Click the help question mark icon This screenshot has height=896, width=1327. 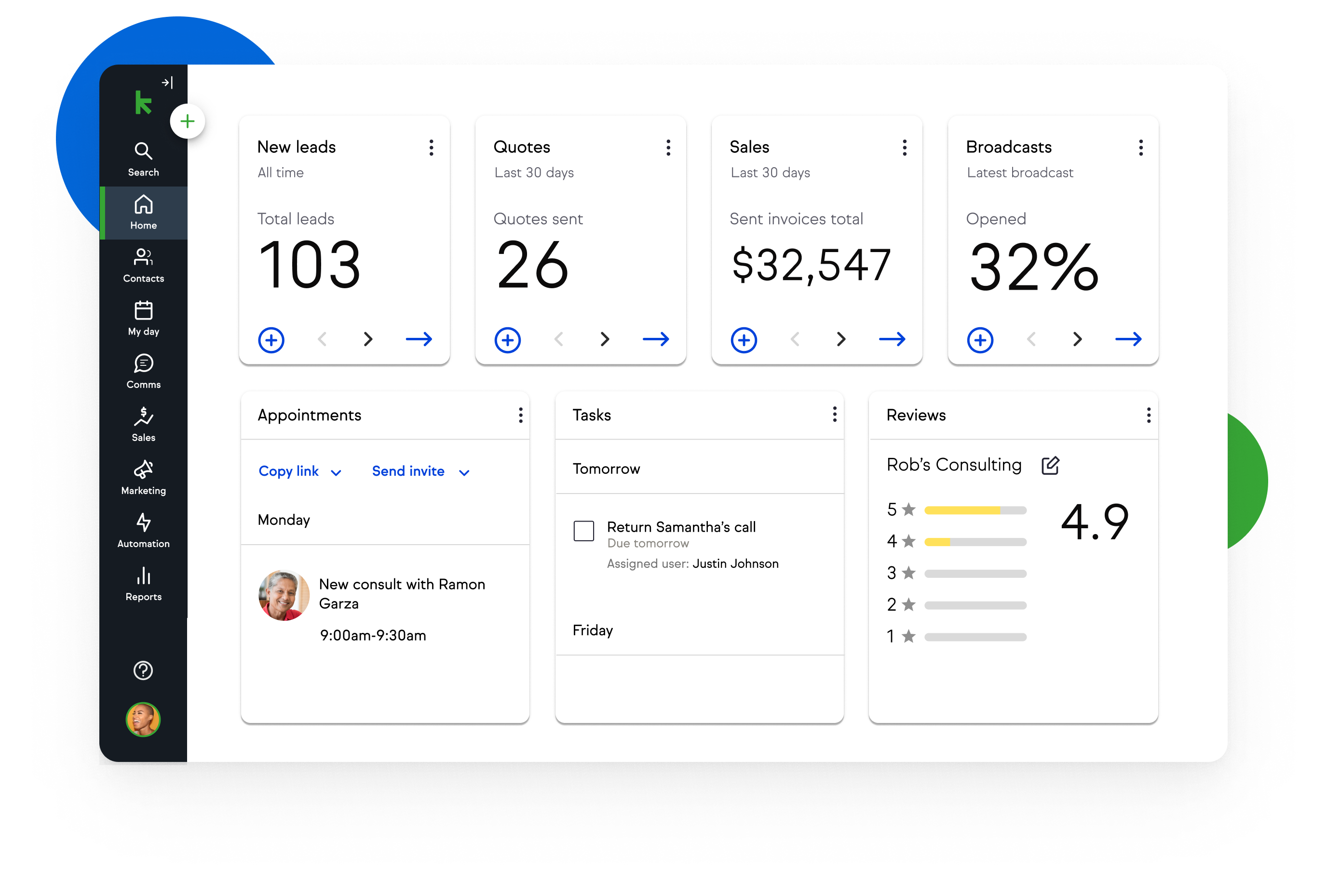pos(143,670)
